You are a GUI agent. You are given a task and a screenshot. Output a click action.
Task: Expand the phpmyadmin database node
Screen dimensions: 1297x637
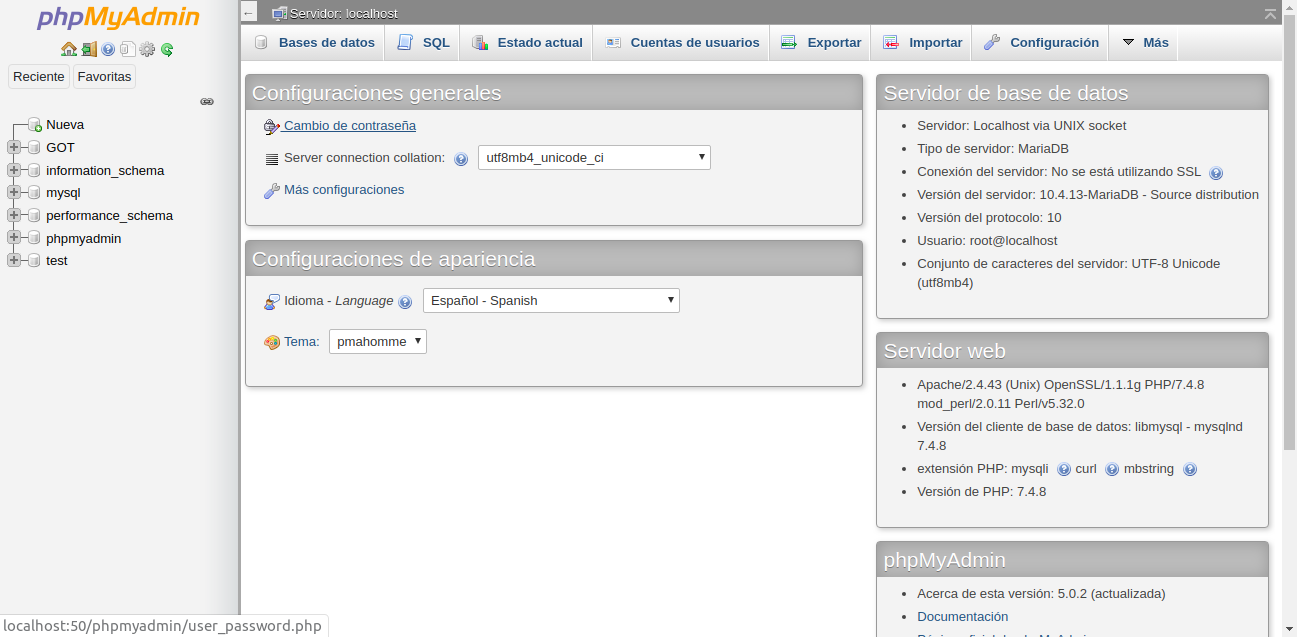(x=14, y=238)
